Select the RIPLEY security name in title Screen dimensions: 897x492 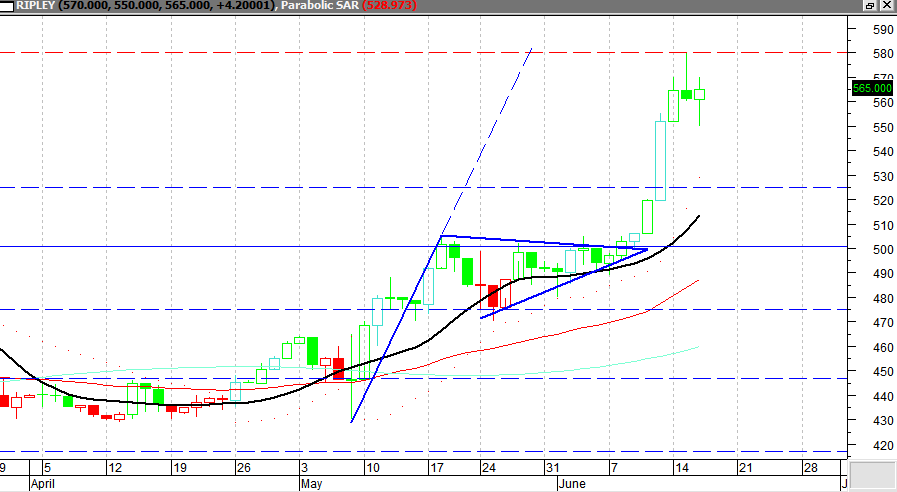[x=35, y=5]
